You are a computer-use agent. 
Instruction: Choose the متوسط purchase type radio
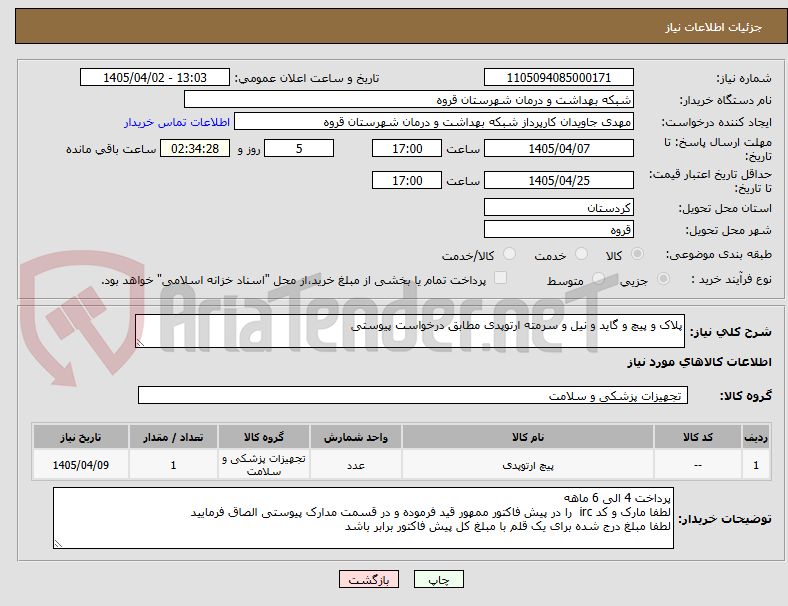[598, 278]
